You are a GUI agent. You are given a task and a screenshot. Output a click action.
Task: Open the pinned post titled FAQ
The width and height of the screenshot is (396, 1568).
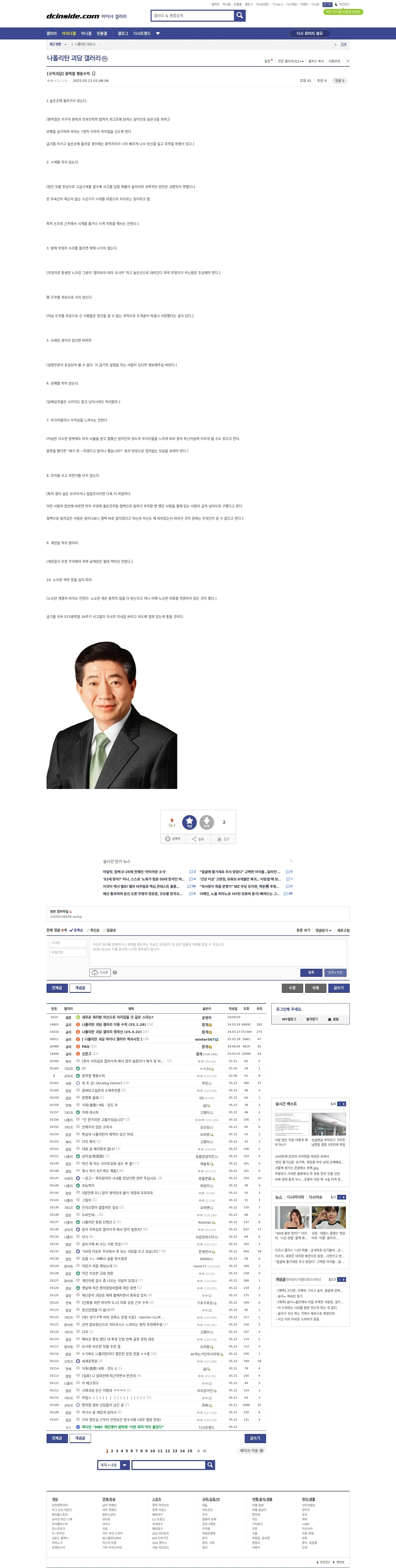pyautogui.click(x=86, y=1046)
